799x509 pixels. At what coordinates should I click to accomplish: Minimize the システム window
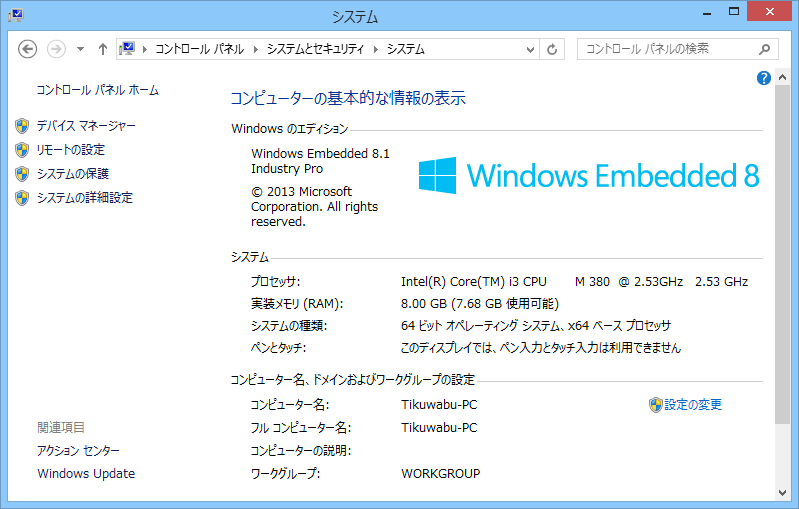(707, 12)
